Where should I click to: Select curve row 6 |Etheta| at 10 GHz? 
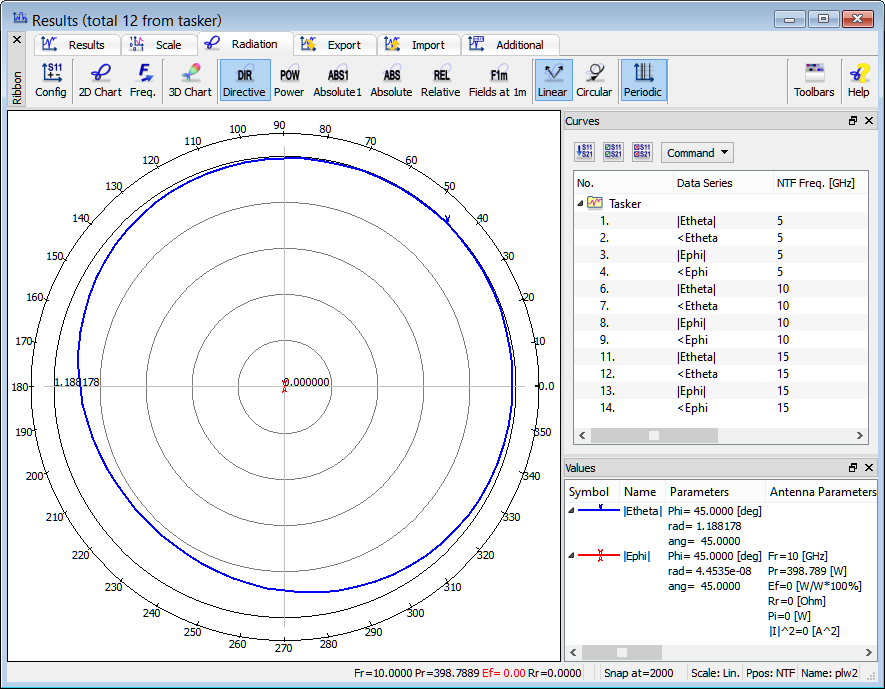click(x=696, y=289)
